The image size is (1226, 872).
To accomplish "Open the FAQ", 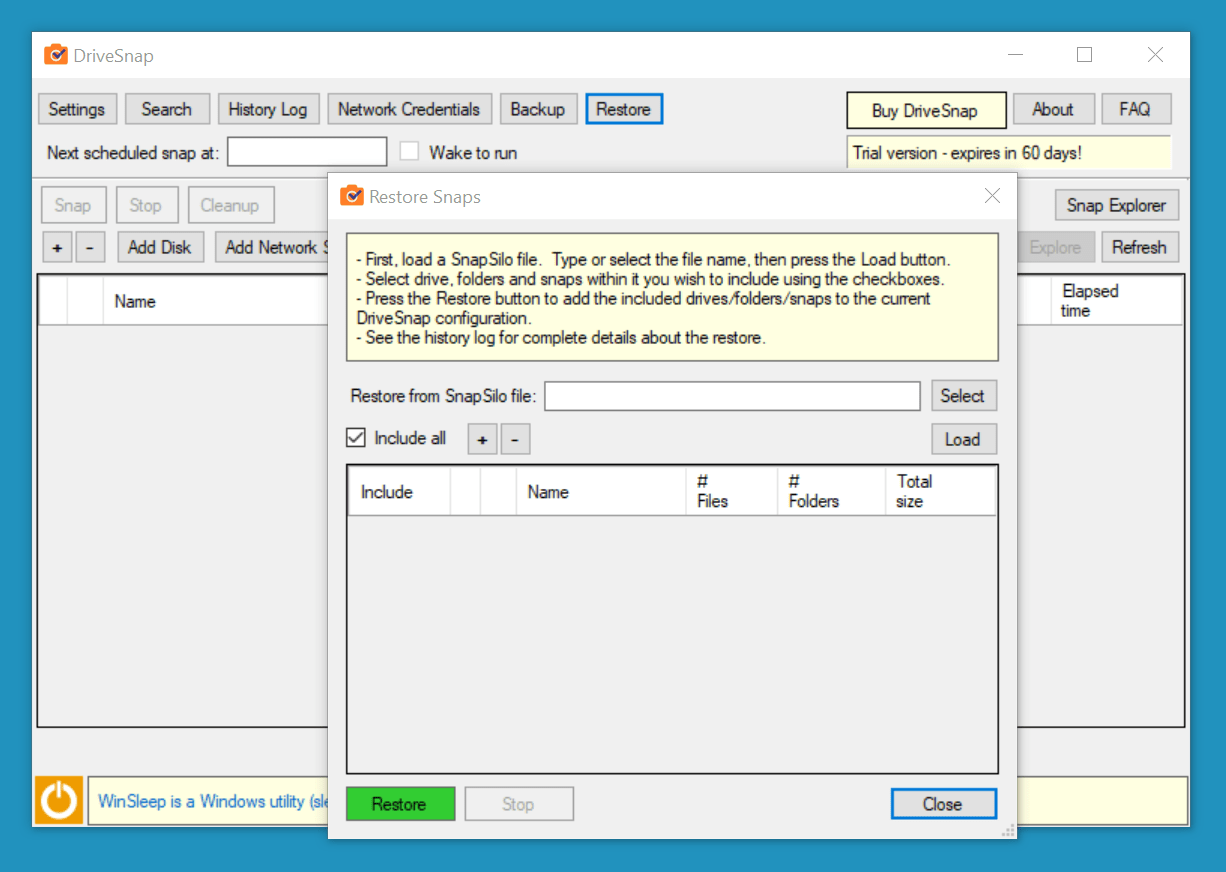I will pyautogui.click(x=1135, y=109).
